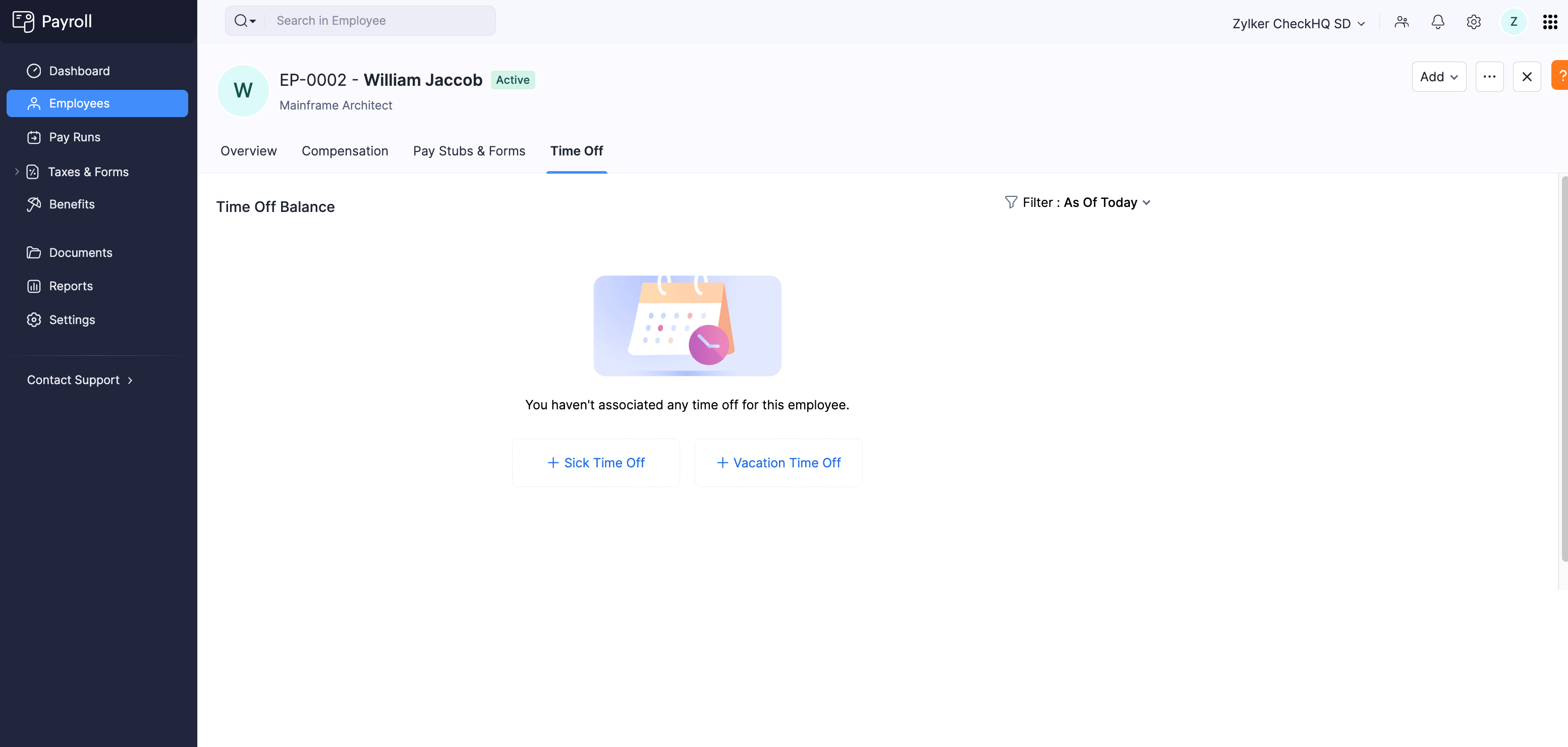The image size is (1568, 747).
Task: Switch to Pay Stubs & Forms tab
Action: 469,151
